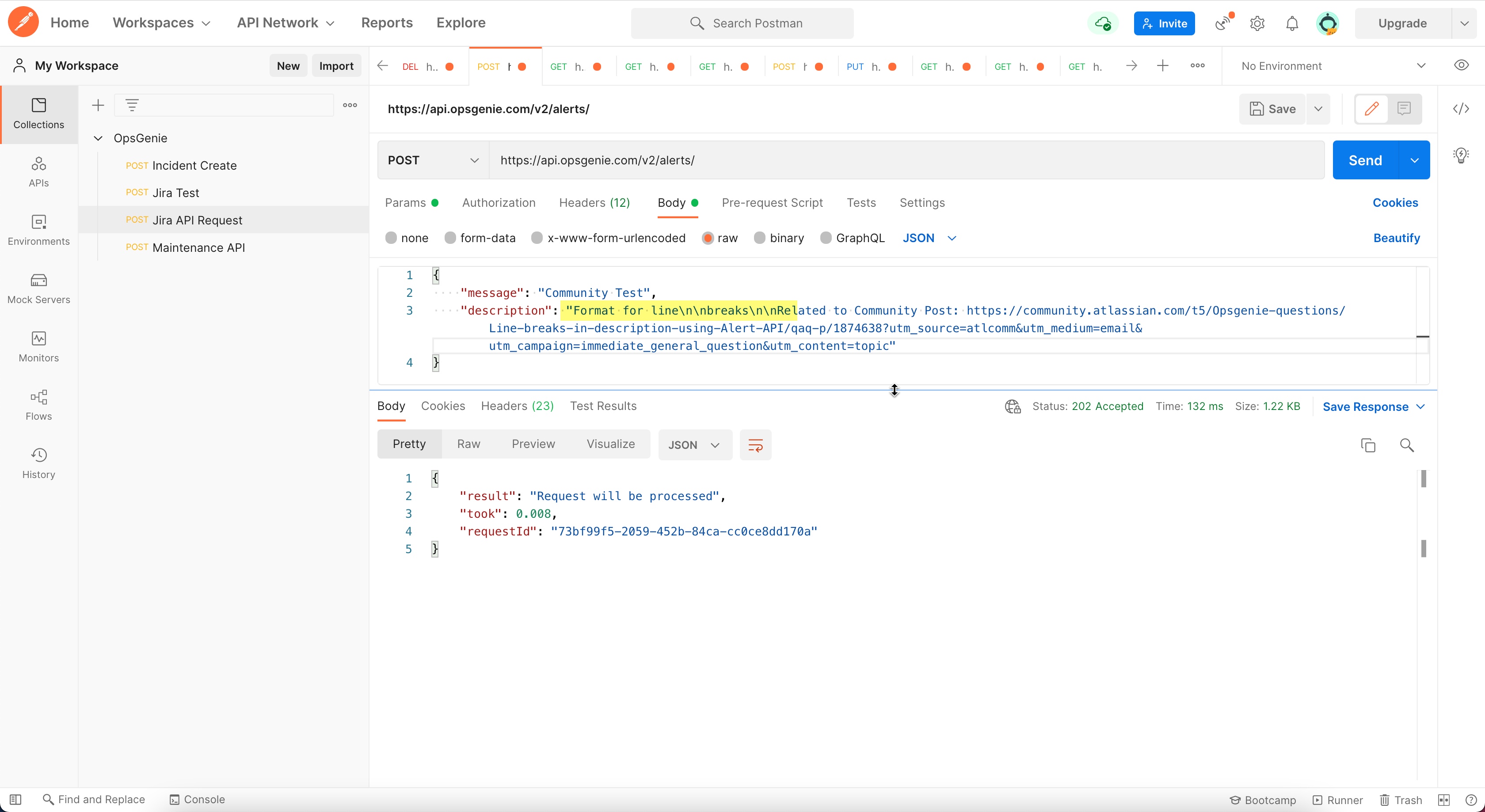
Task: View request History in the sidebar
Action: [x=38, y=463]
